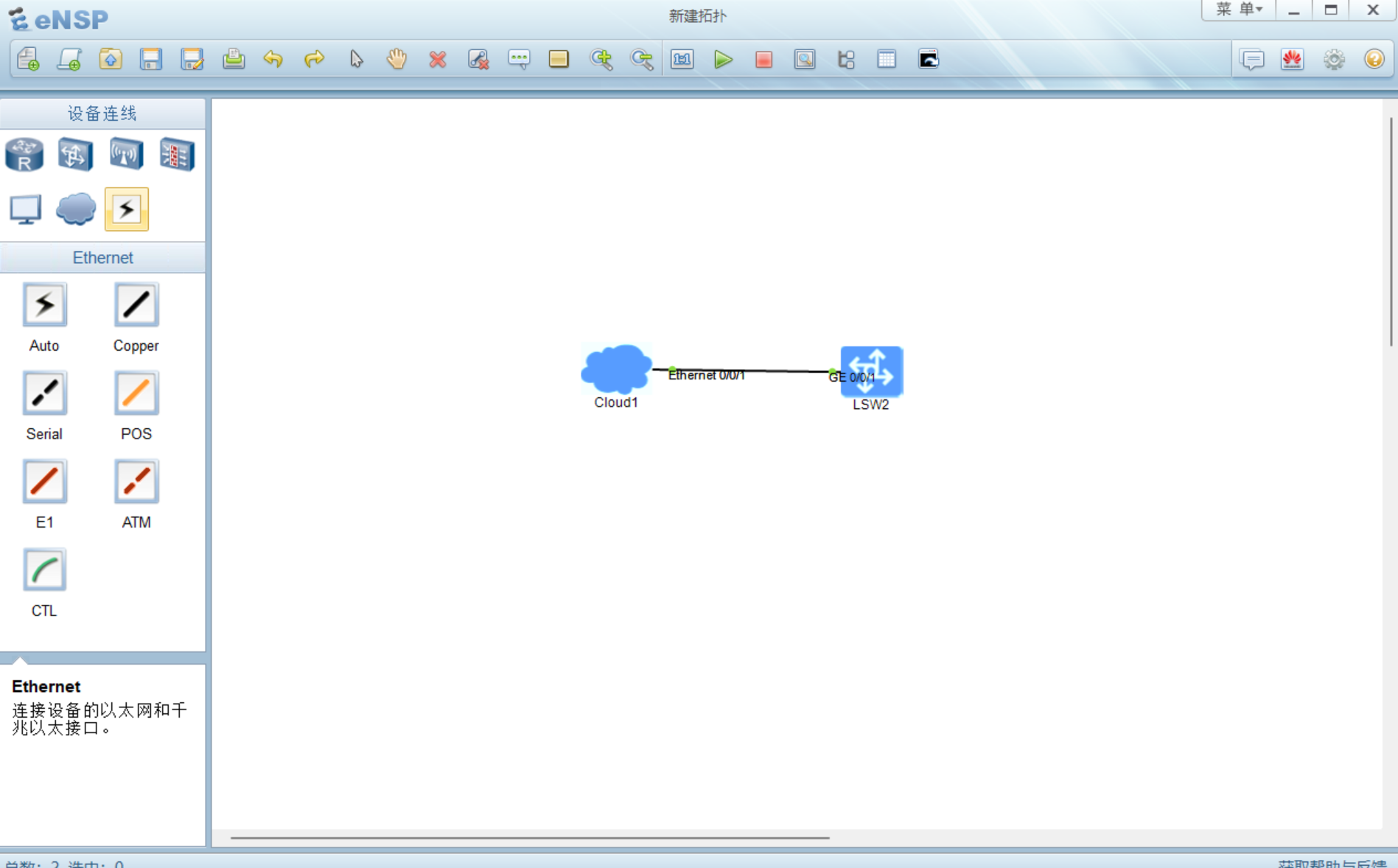Click the Save toolbar icon

(x=151, y=59)
